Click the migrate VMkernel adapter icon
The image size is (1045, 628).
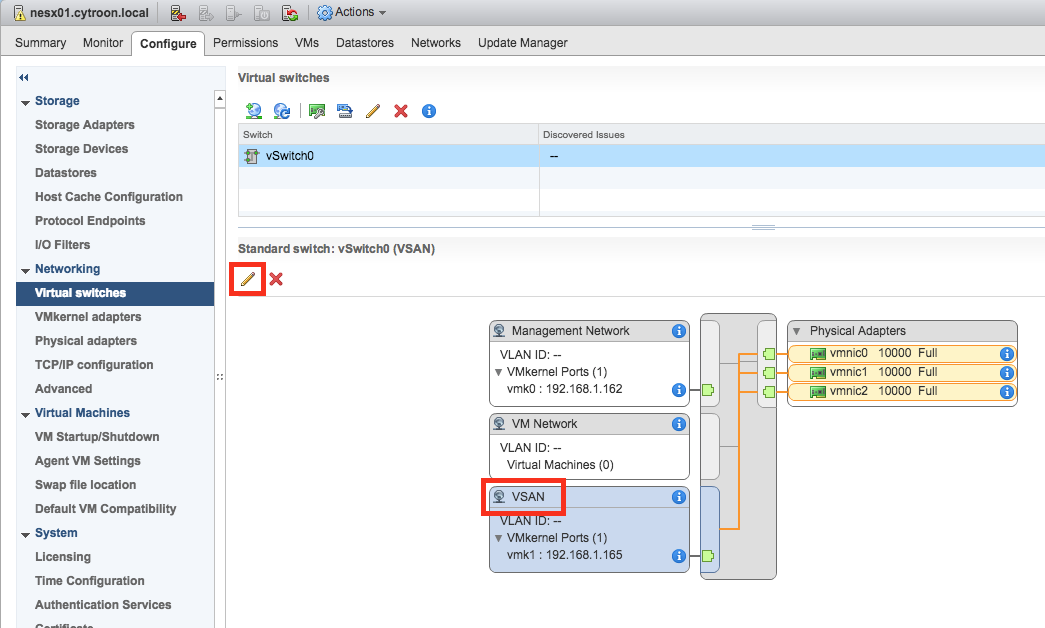345,111
